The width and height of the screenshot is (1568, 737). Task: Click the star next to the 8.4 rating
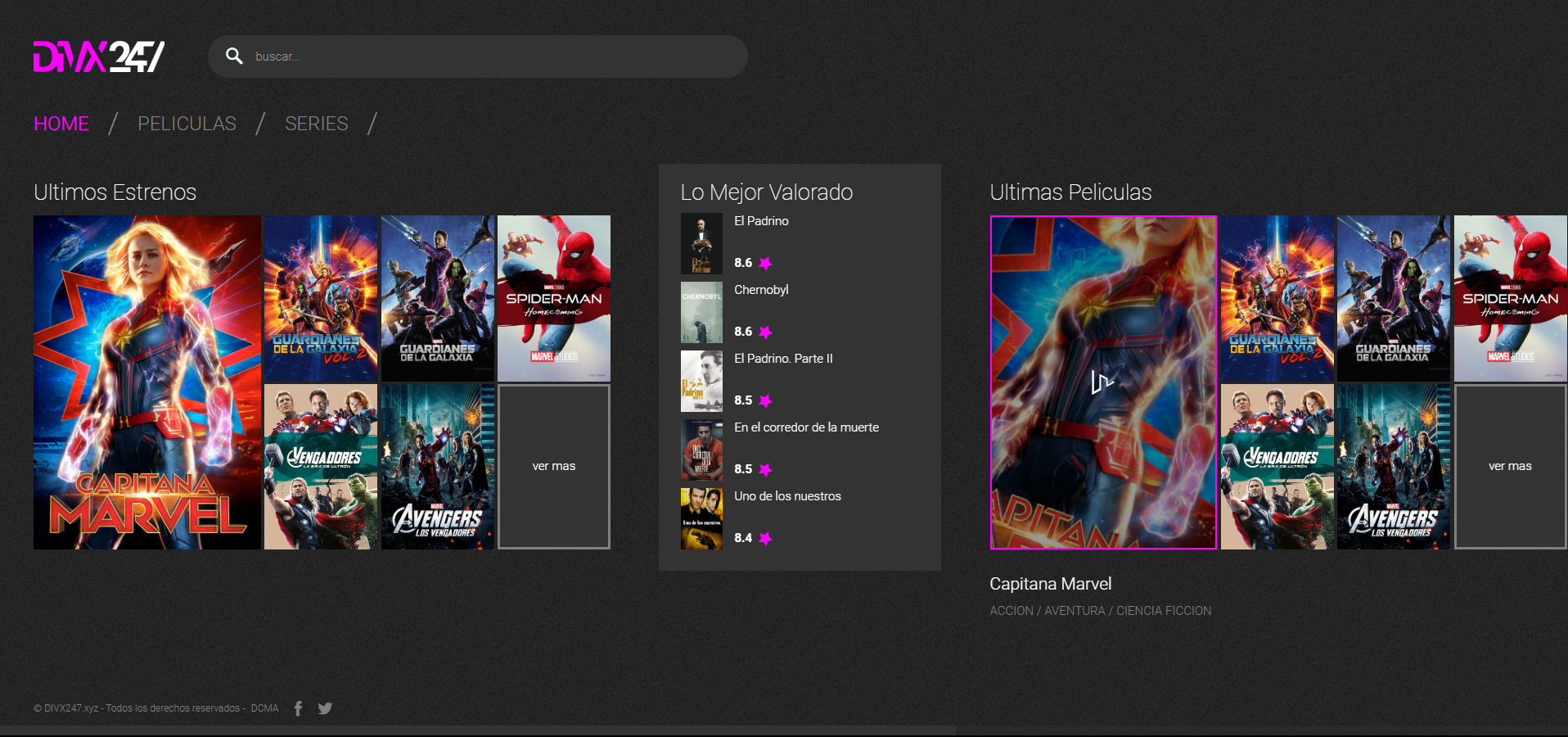(x=765, y=538)
